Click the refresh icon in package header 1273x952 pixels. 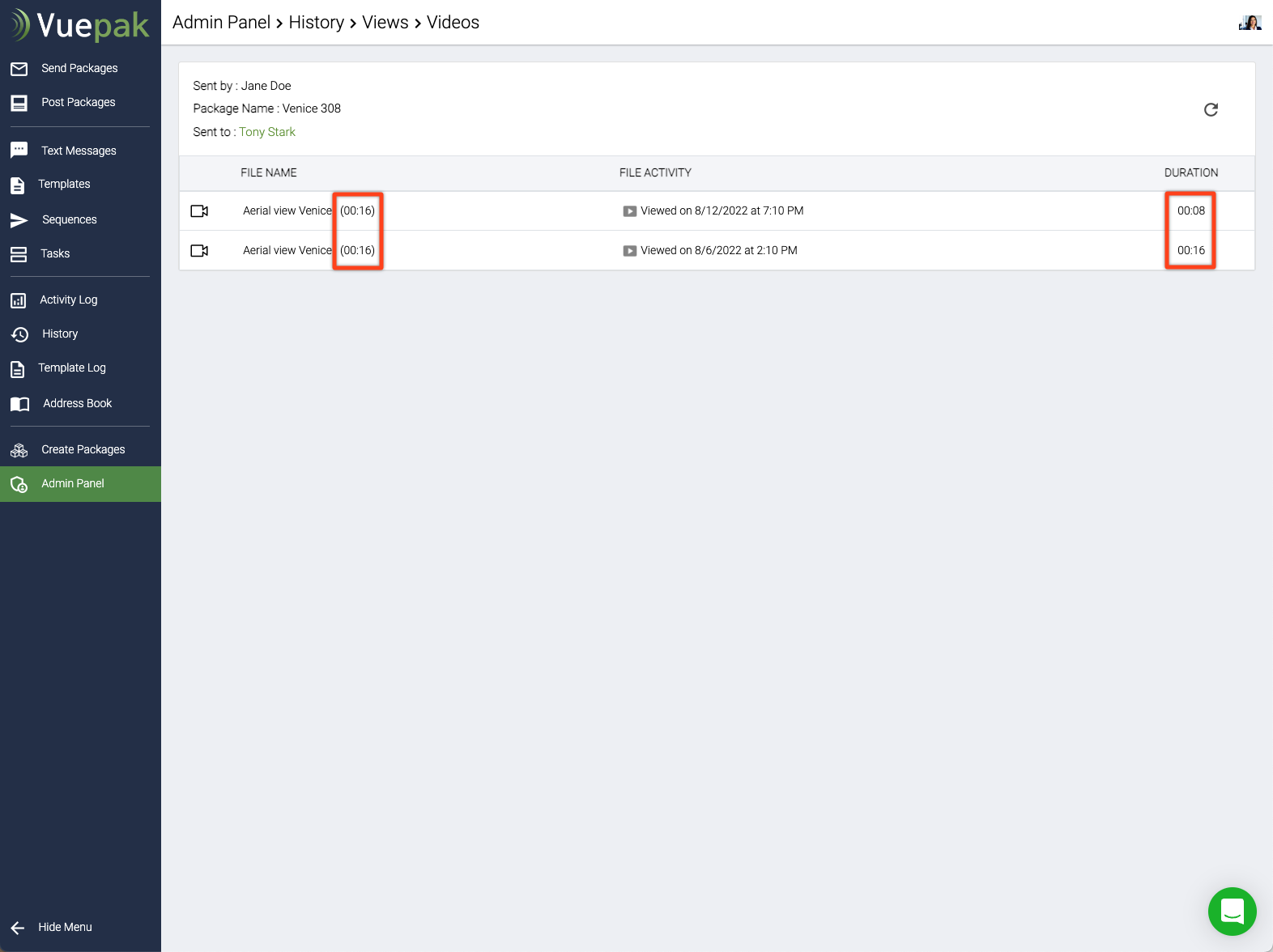(x=1211, y=109)
